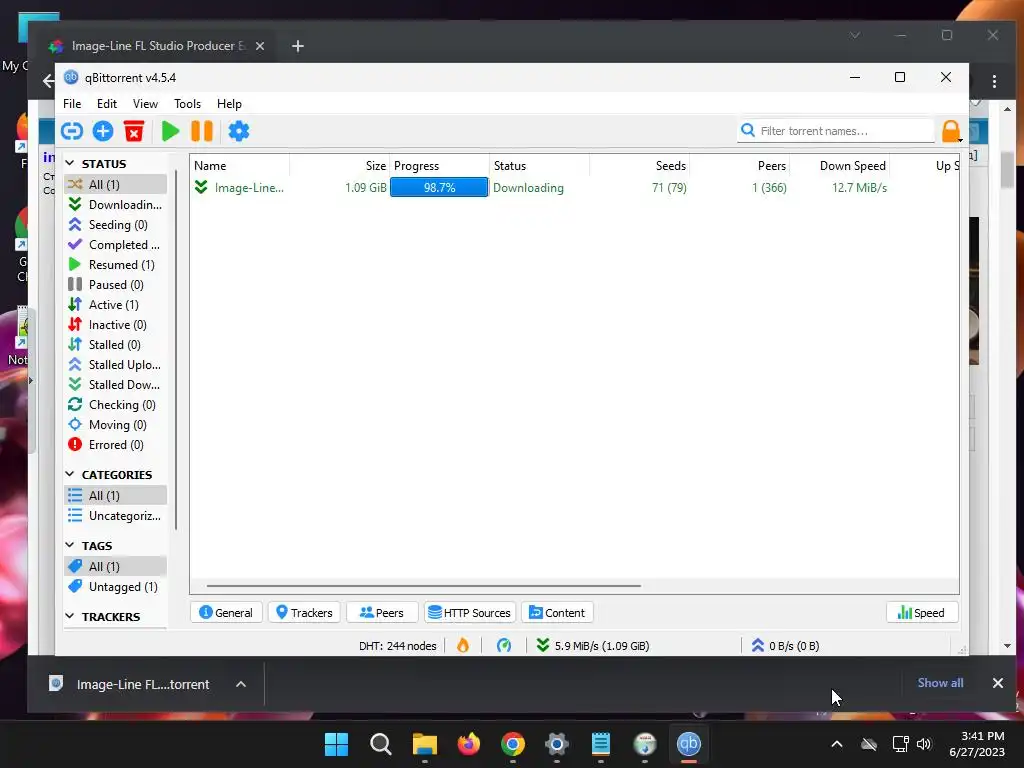Open Windows Start menu in taskbar
The width and height of the screenshot is (1024, 768).
click(x=337, y=744)
